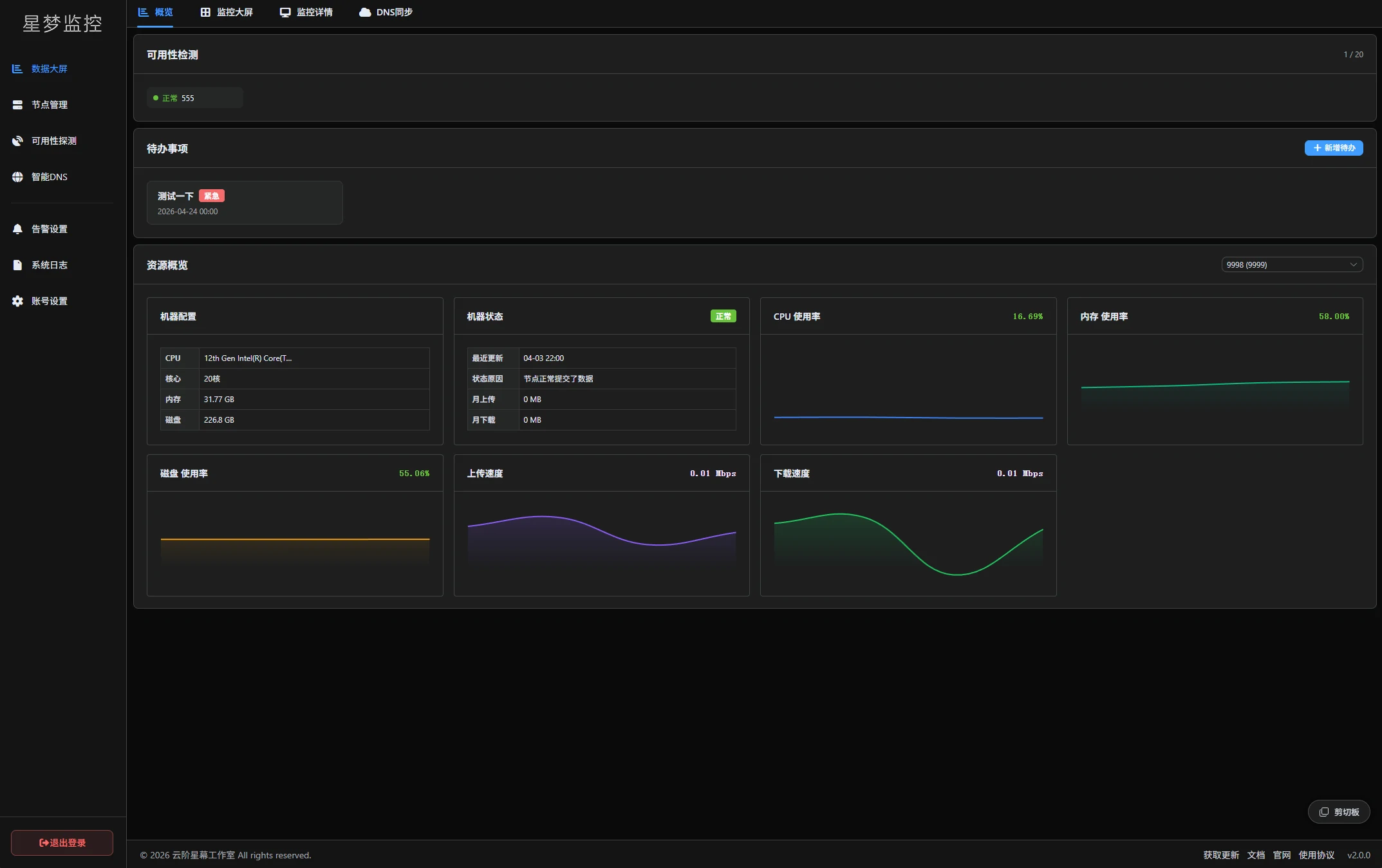This screenshot has width=1382, height=868.
Task: Click the 节点管理 server icon
Action: pos(17,105)
